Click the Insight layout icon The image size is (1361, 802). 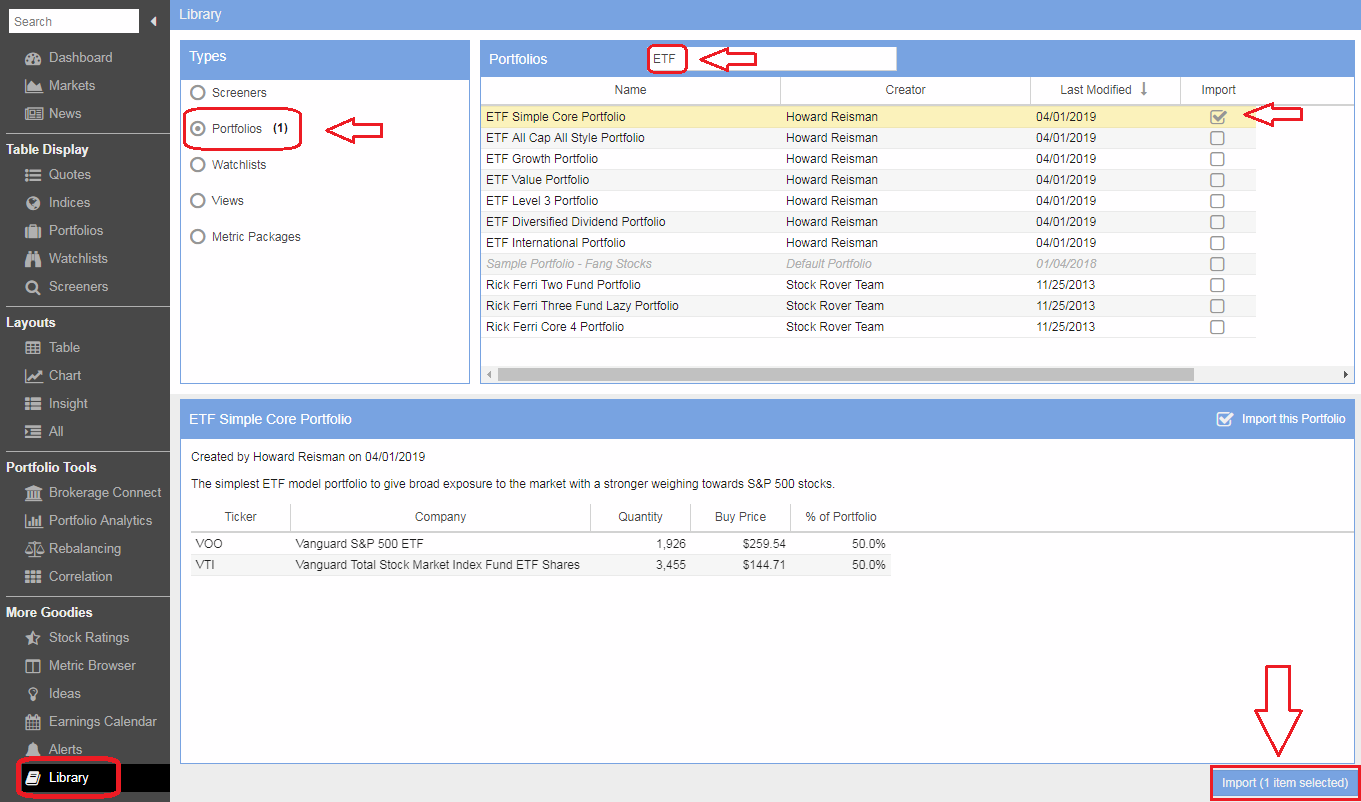(33, 404)
